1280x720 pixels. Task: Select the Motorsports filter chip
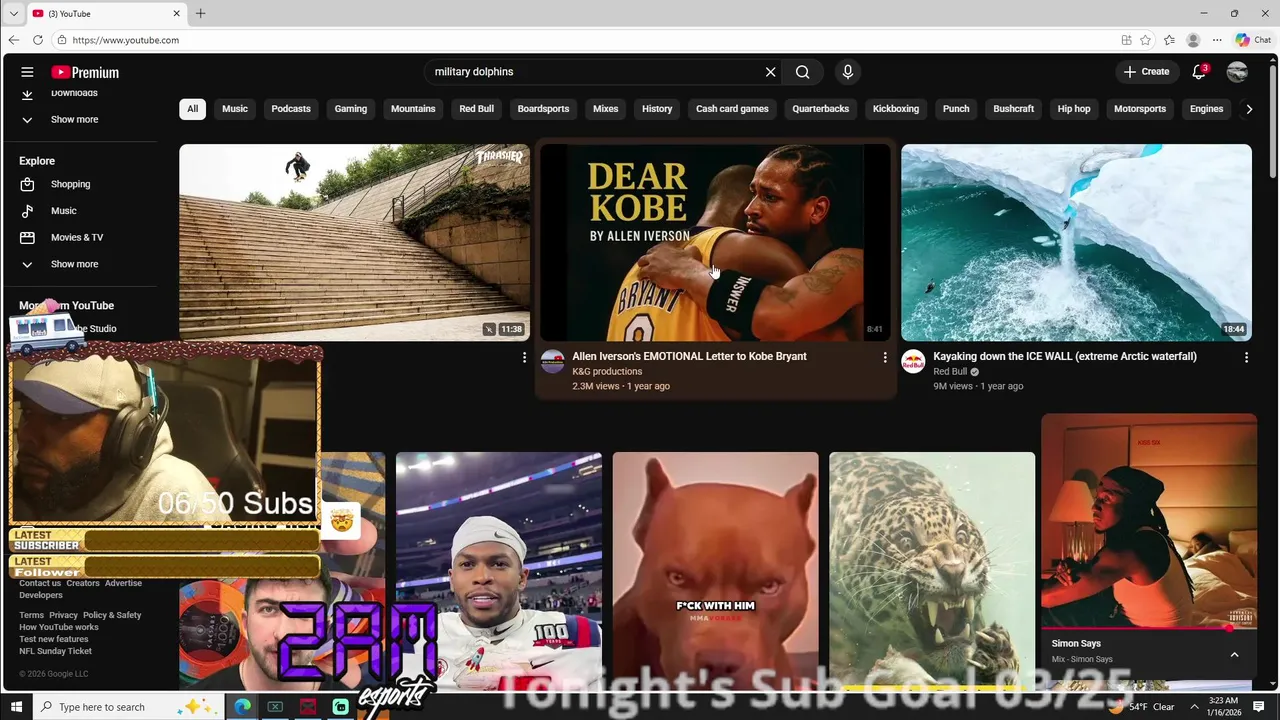point(1140,109)
